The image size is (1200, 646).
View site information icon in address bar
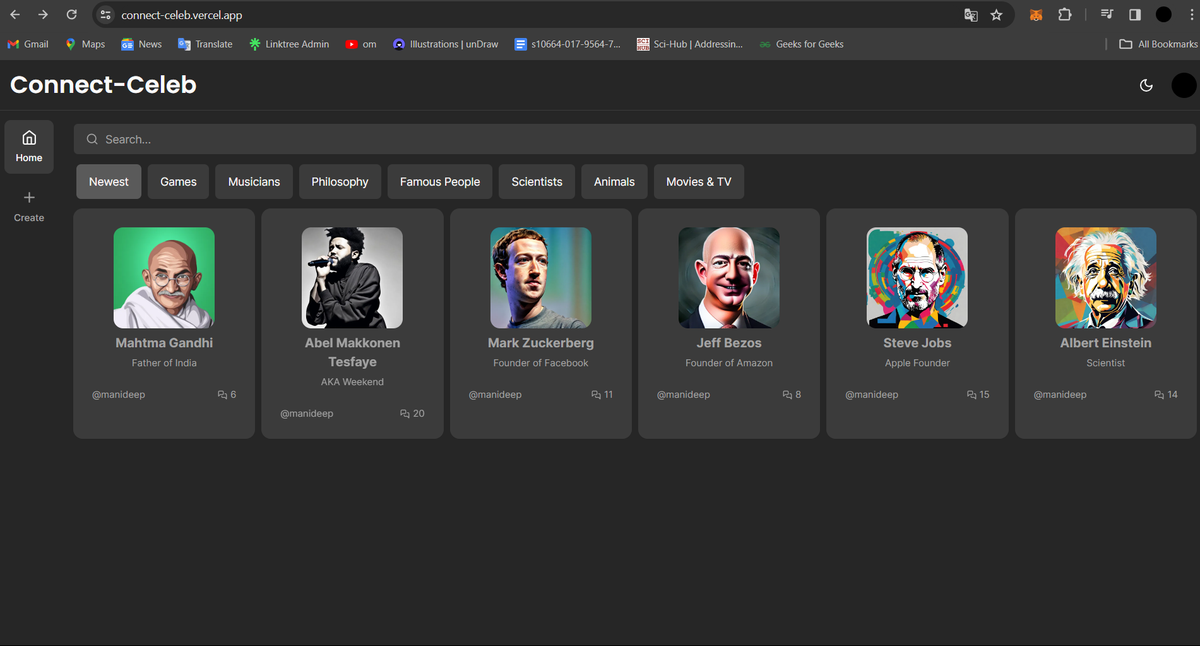[106, 15]
